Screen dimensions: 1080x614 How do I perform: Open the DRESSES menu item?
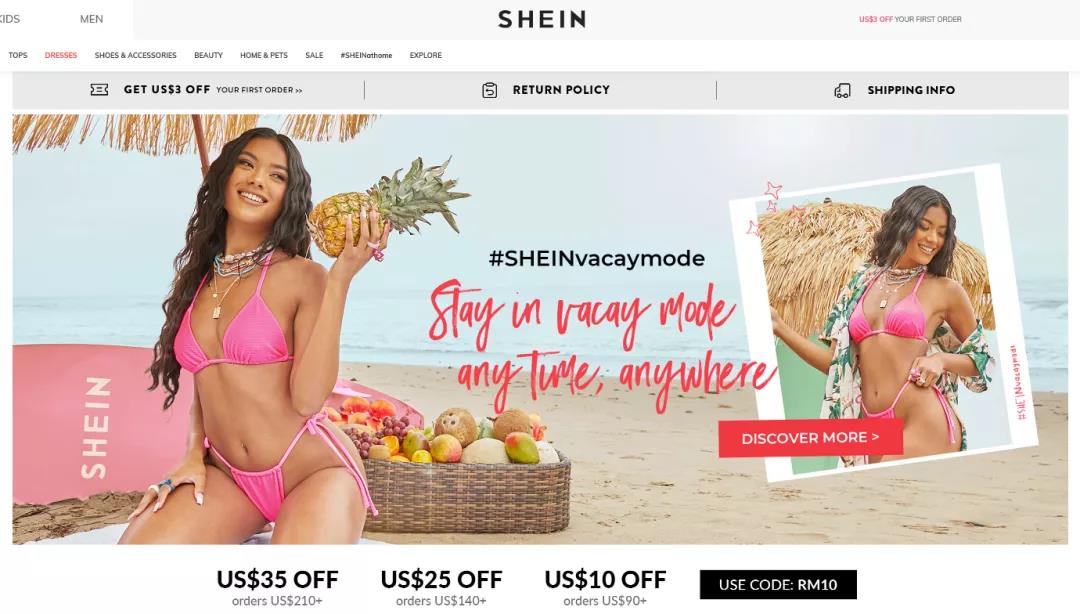pyautogui.click(x=61, y=55)
